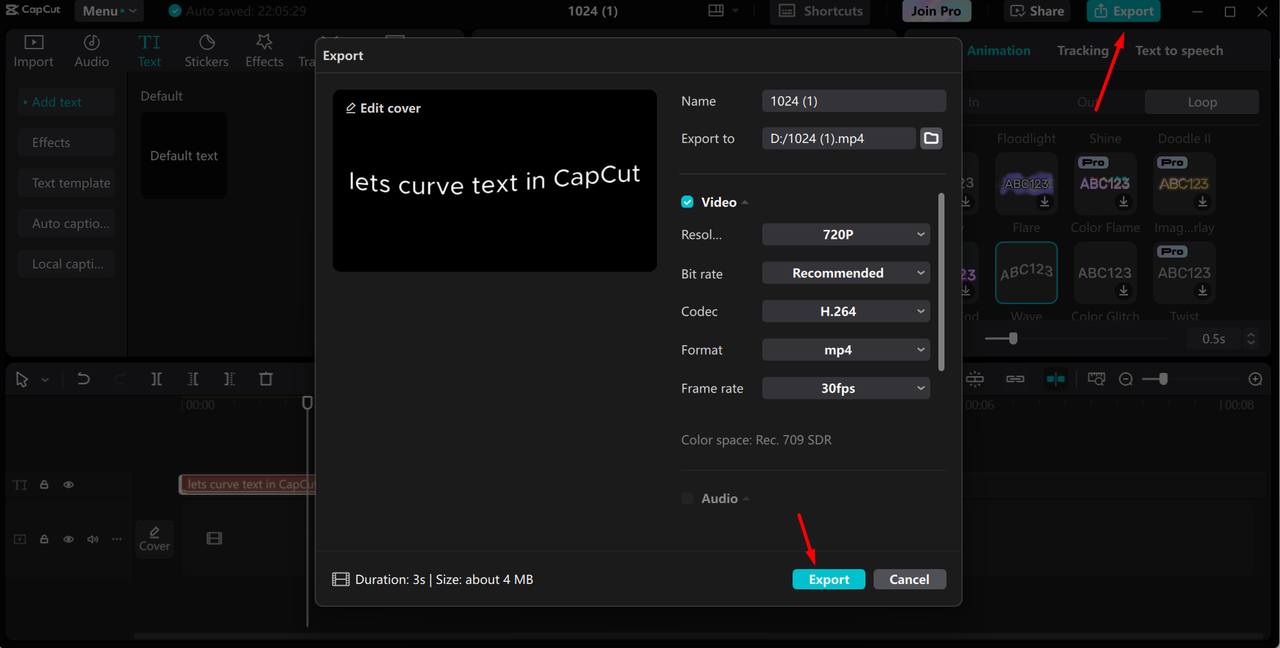Download the Color Flame animation
This screenshot has width=1280, height=648.
coord(1124,202)
